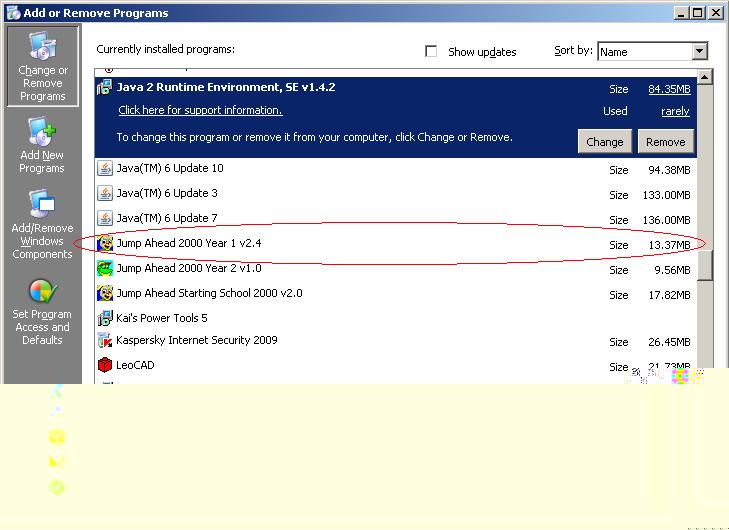
Task: Select Kai's Power Tools 5 entry
Action: pos(395,318)
